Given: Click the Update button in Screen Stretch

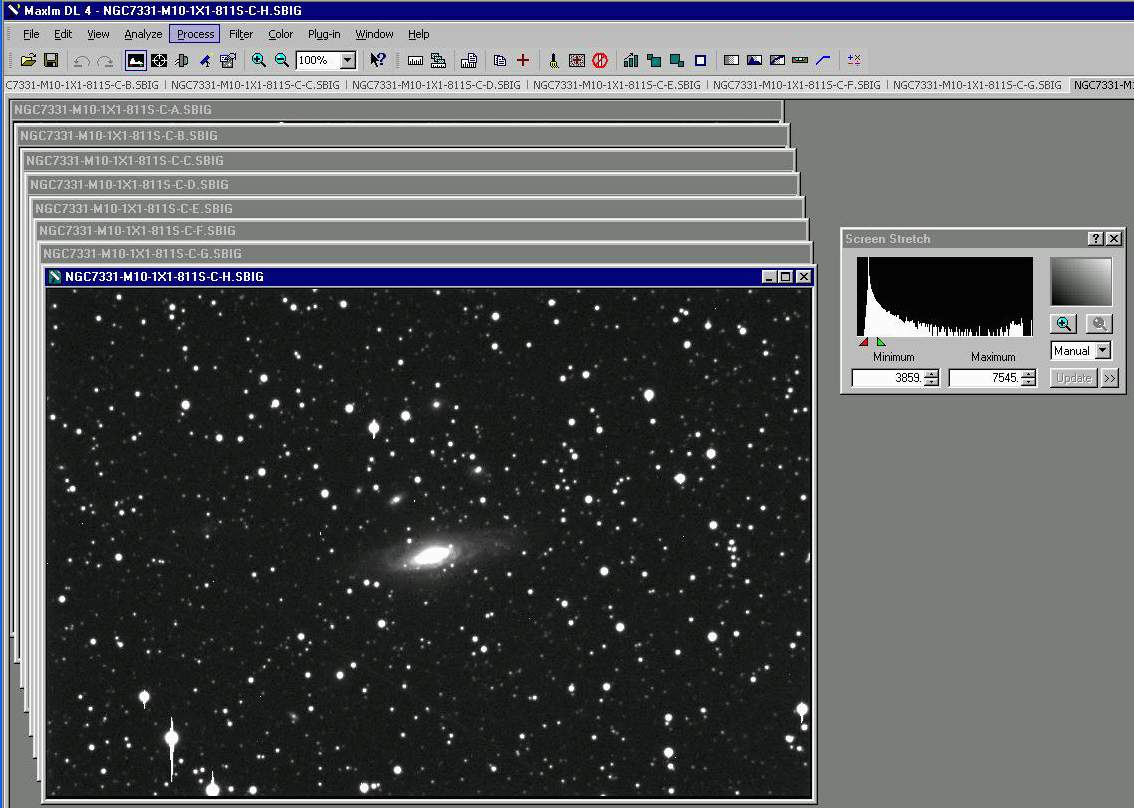Looking at the screenshot, I should tap(1073, 378).
